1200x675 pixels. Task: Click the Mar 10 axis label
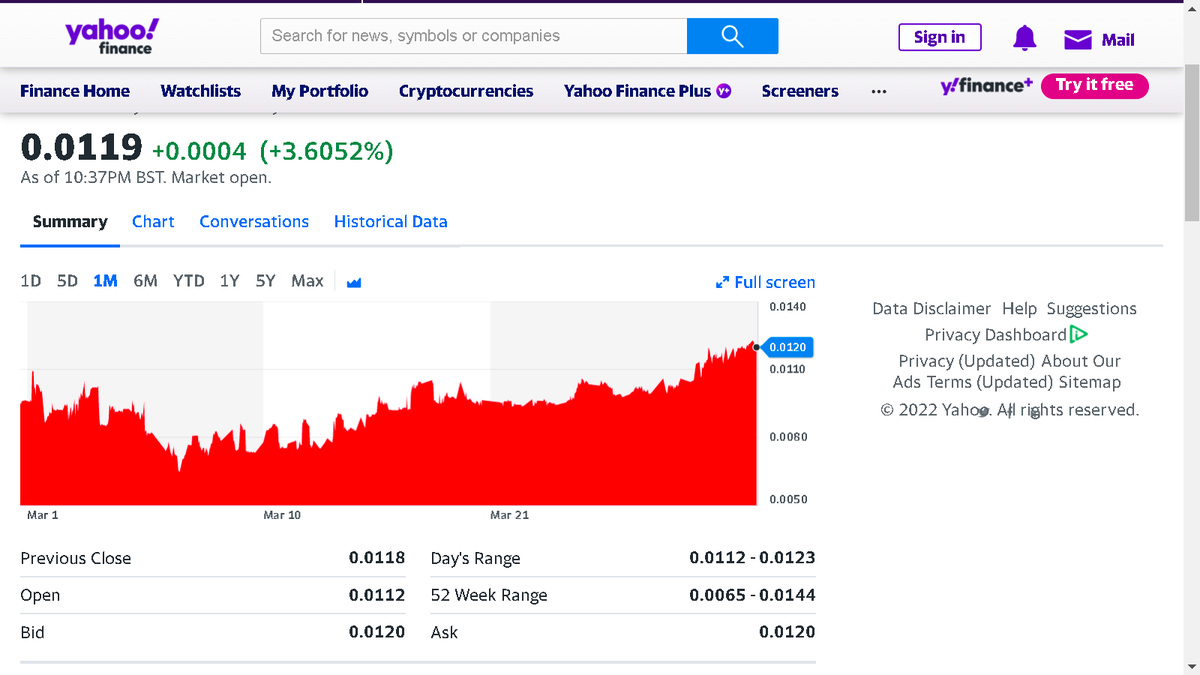click(282, 515)
